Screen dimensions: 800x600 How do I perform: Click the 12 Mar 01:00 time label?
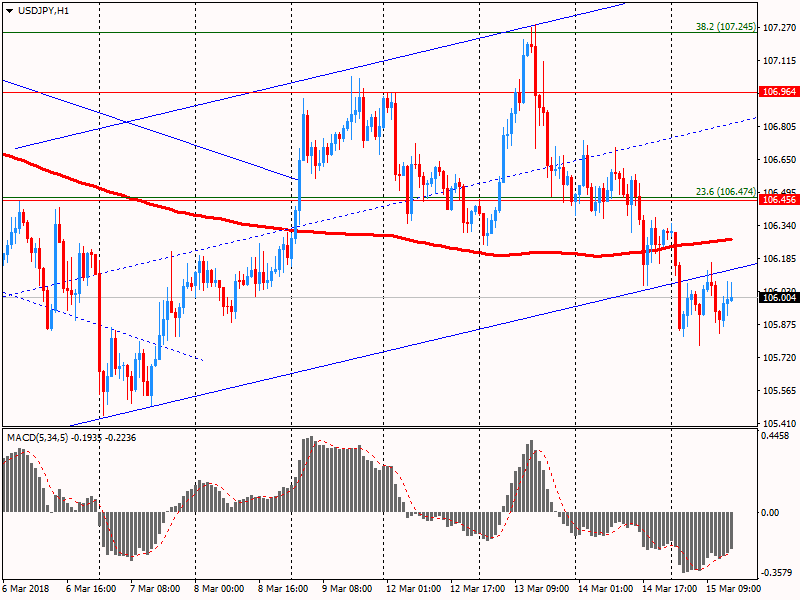coord(413,588)
